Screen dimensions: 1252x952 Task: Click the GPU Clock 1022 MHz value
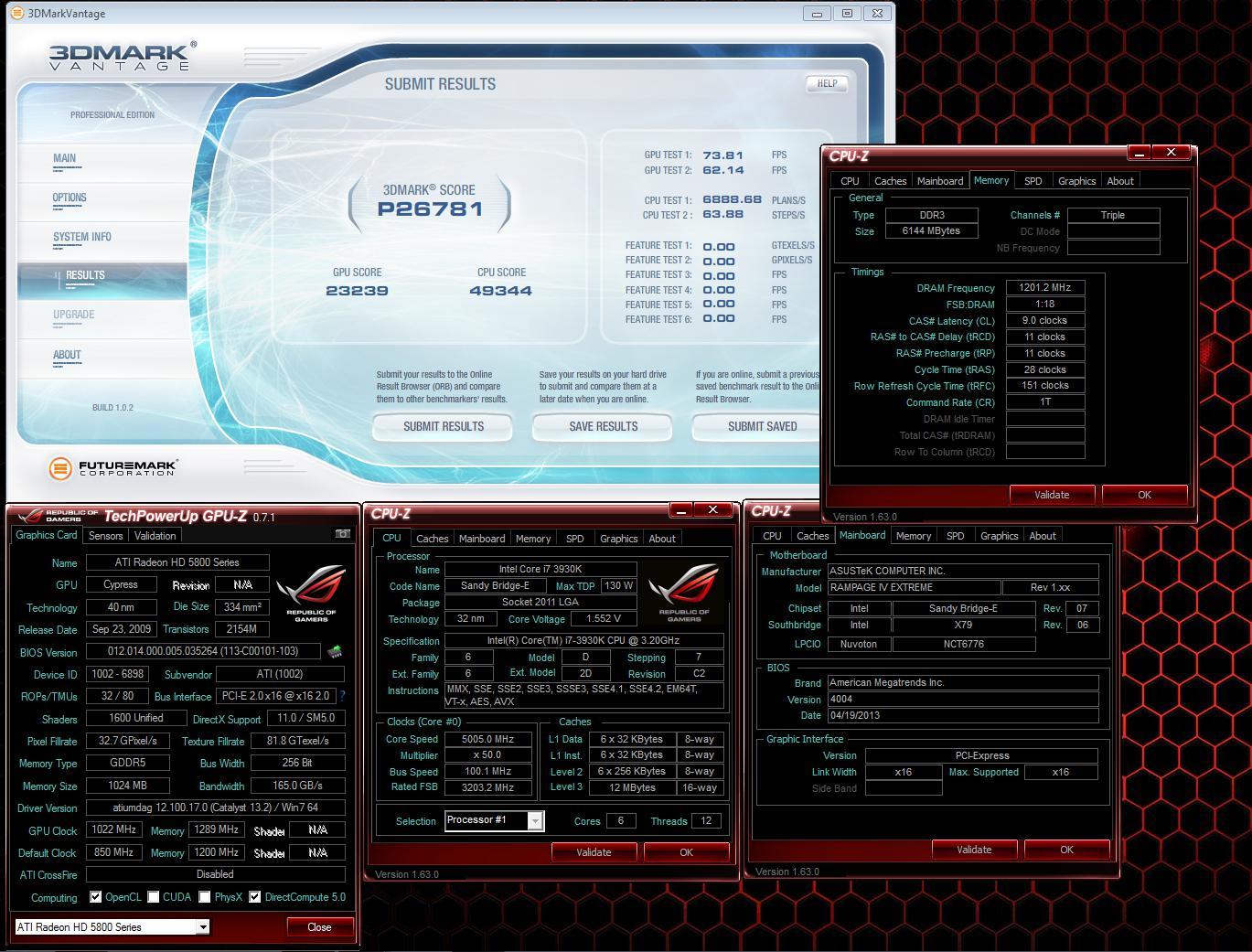pos(113,830)
